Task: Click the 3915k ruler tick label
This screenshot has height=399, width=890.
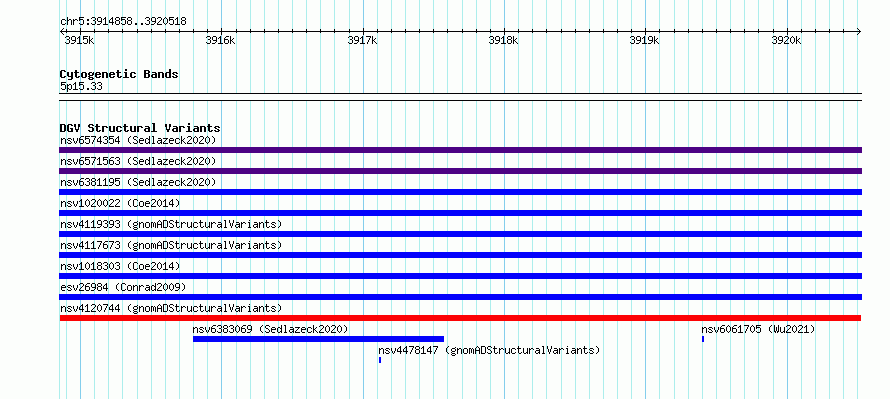Action: click(79, 40)
